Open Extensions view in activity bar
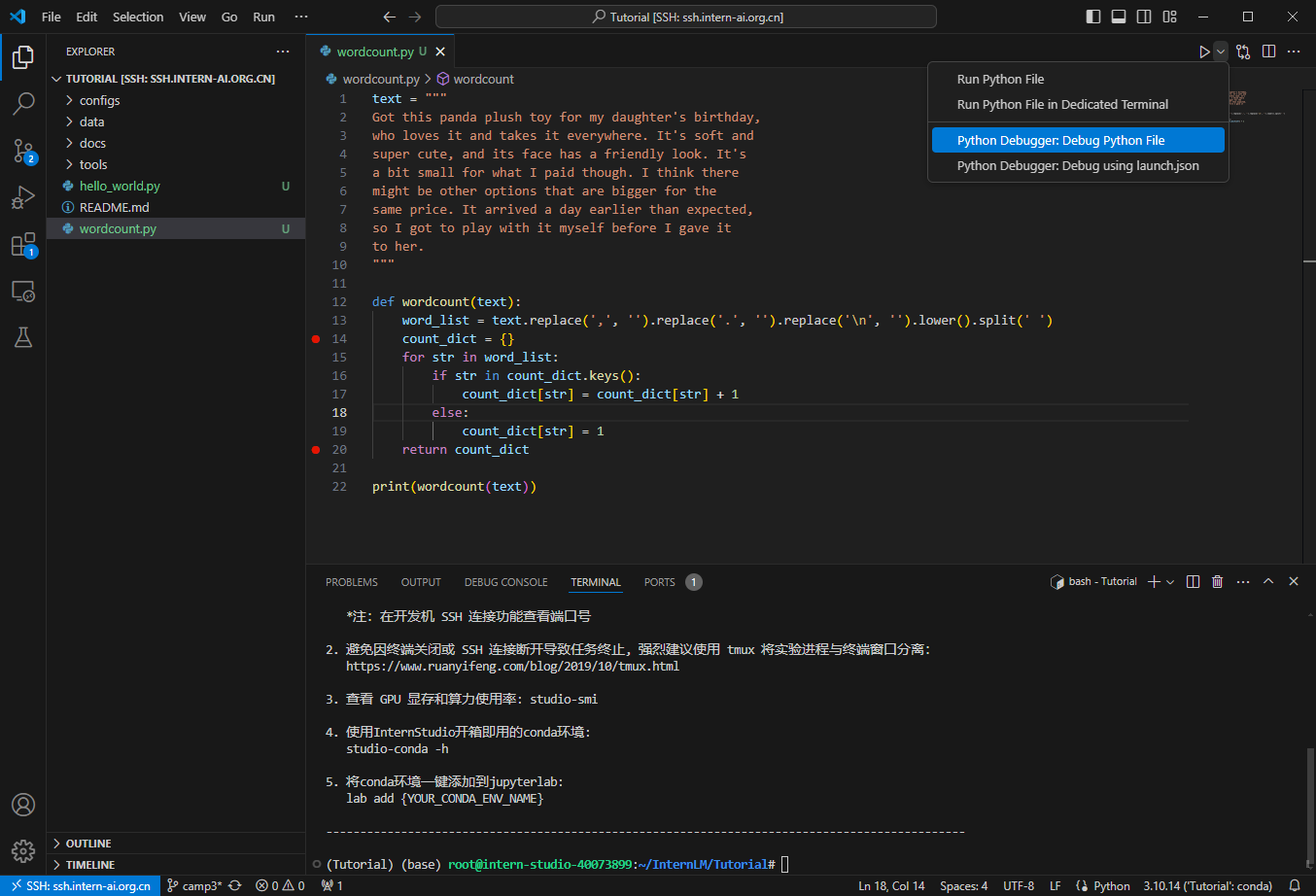 click(23, 244)
